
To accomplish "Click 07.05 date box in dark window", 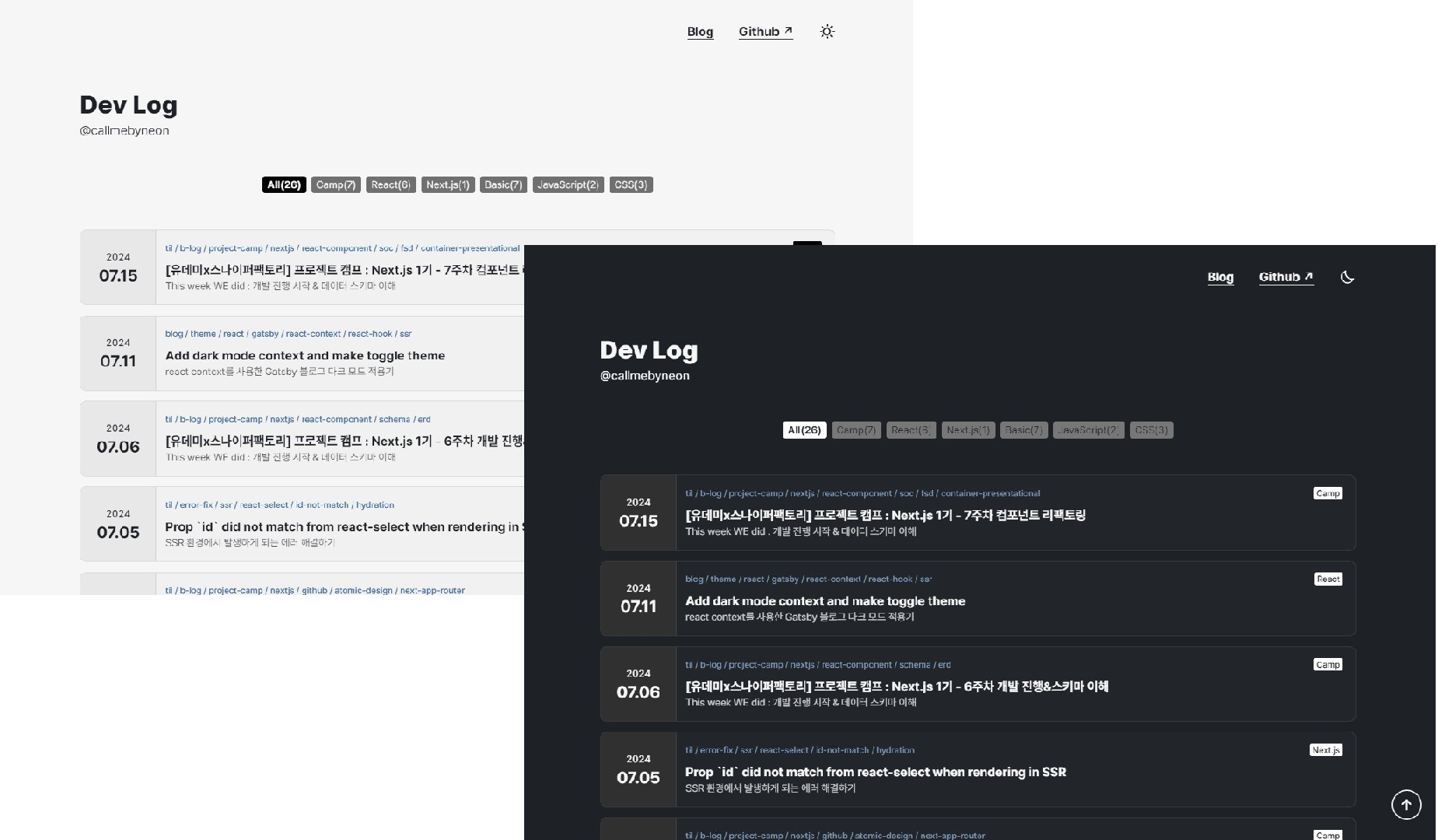I will [x=639, y=769].
